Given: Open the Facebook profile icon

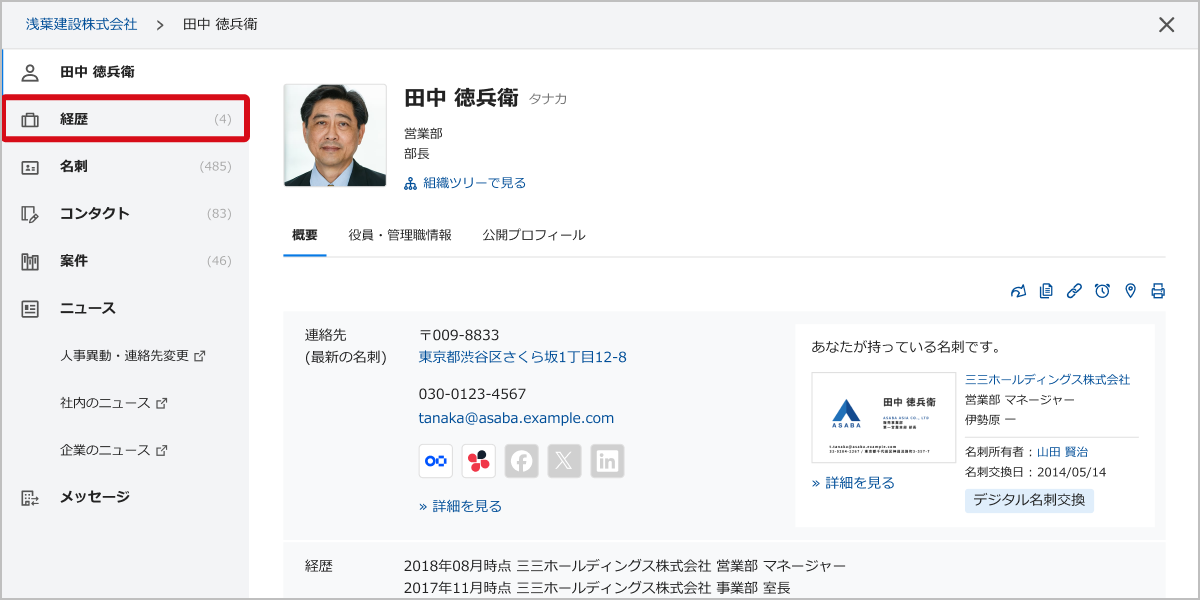Looking at the screenshot, I should 521,461.
